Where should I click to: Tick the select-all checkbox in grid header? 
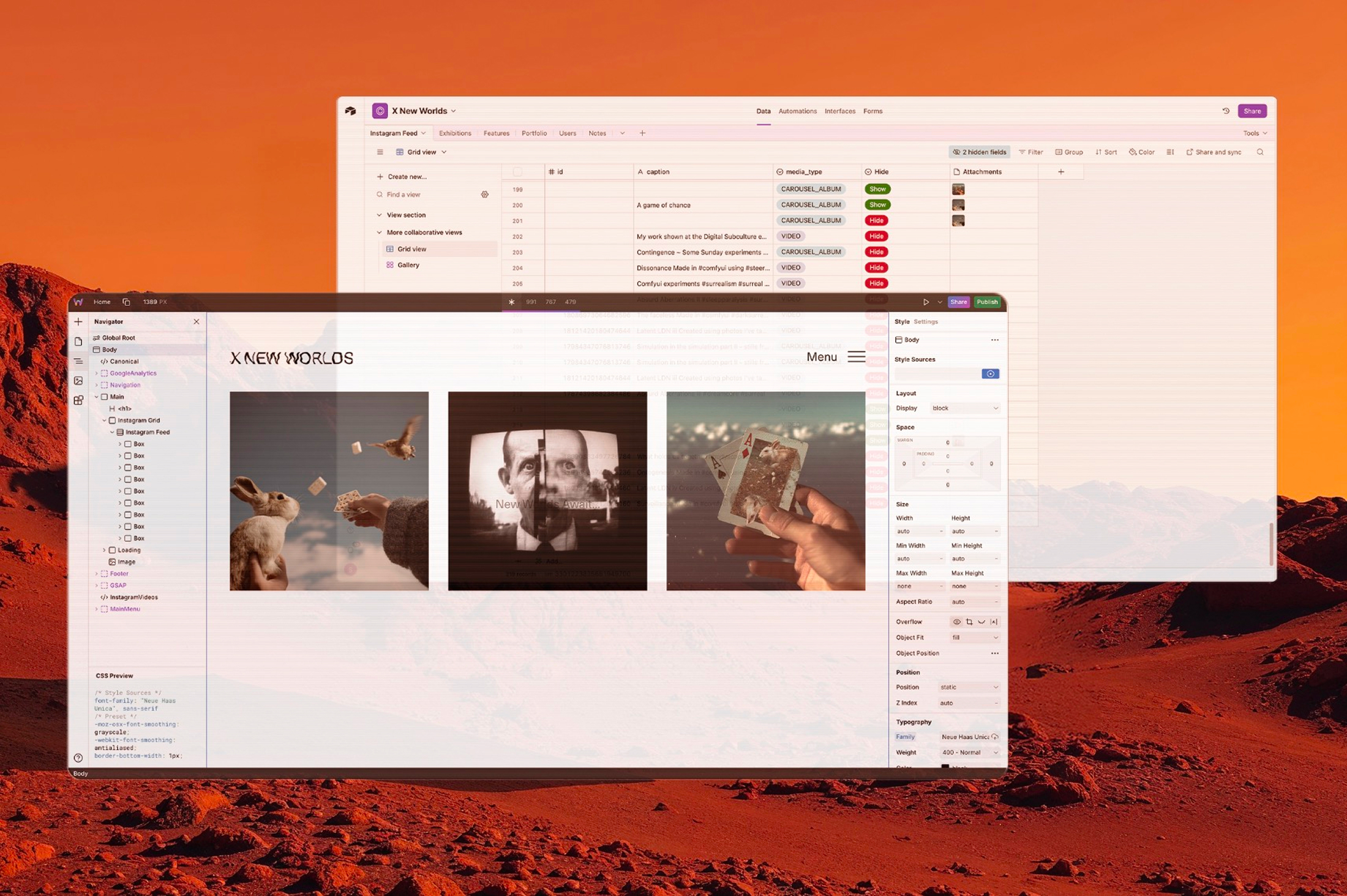pos(517,172)
